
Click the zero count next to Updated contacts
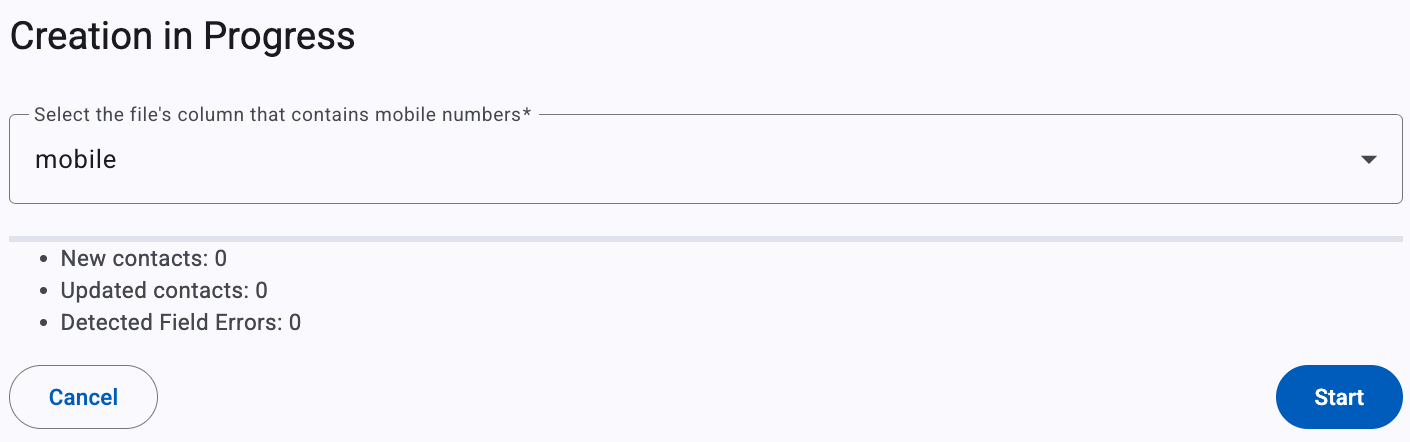point(261,291)
